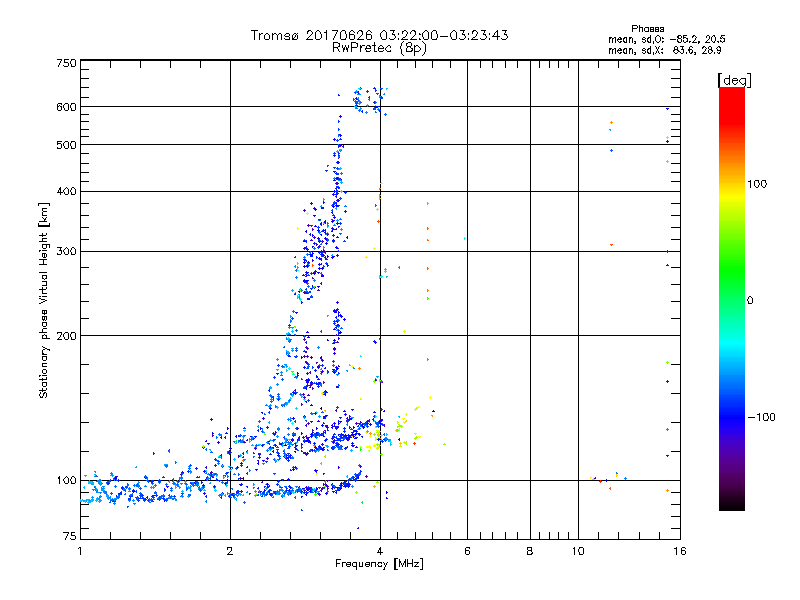Pick the black bottom end of the colorbar
The height and width of the screenshot is (600, 800).
(x=731, y=503)
